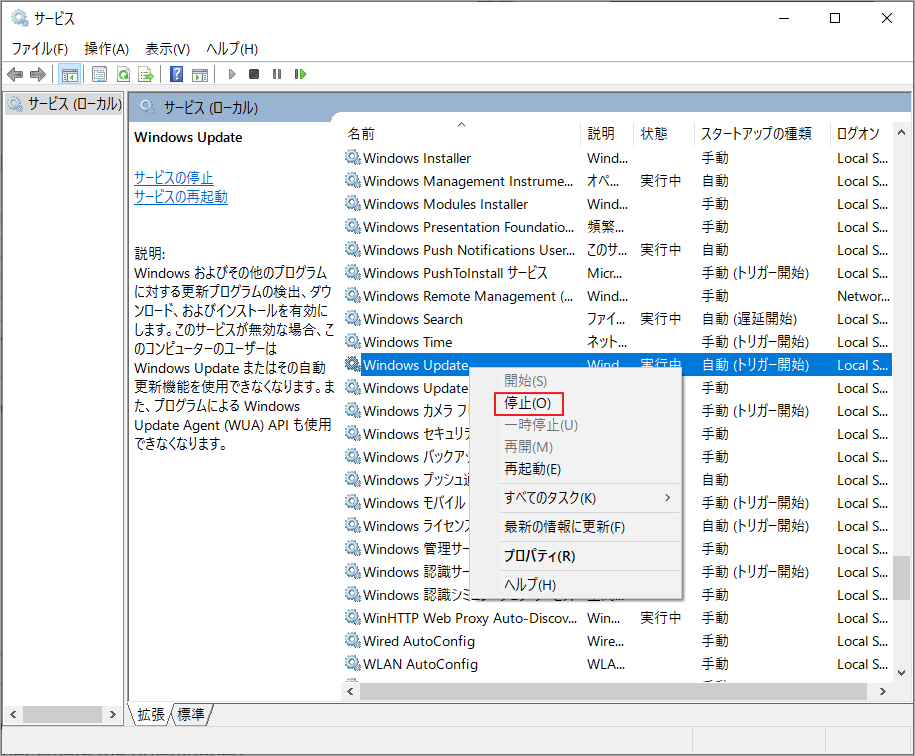Switch to the 拡張 tab

click(151, 714)
